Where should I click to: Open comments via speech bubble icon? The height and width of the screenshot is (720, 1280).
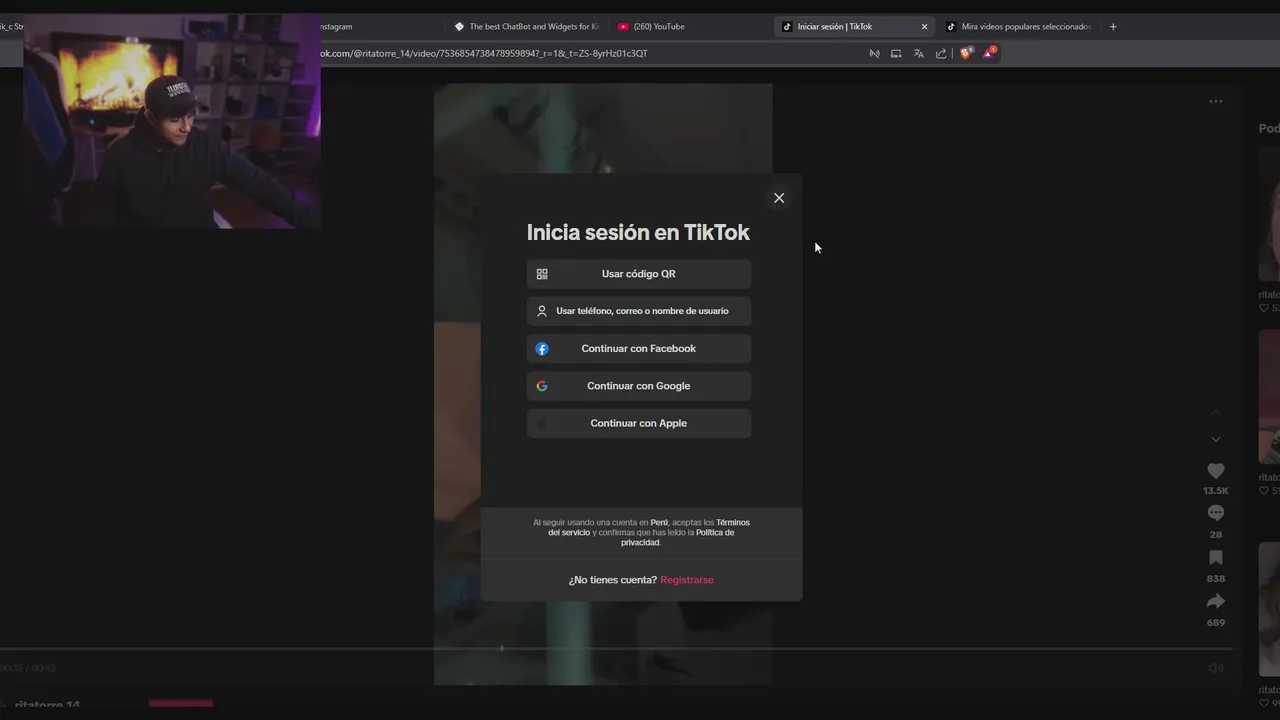(x=1216, y=513)
